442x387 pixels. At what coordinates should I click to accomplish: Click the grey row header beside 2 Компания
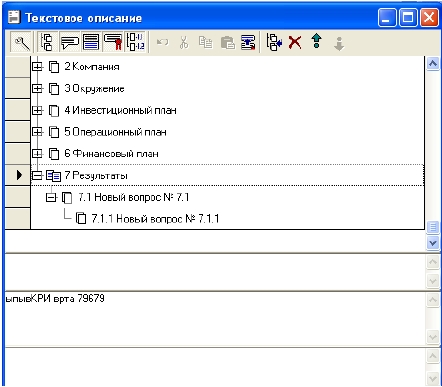(18, 67)
